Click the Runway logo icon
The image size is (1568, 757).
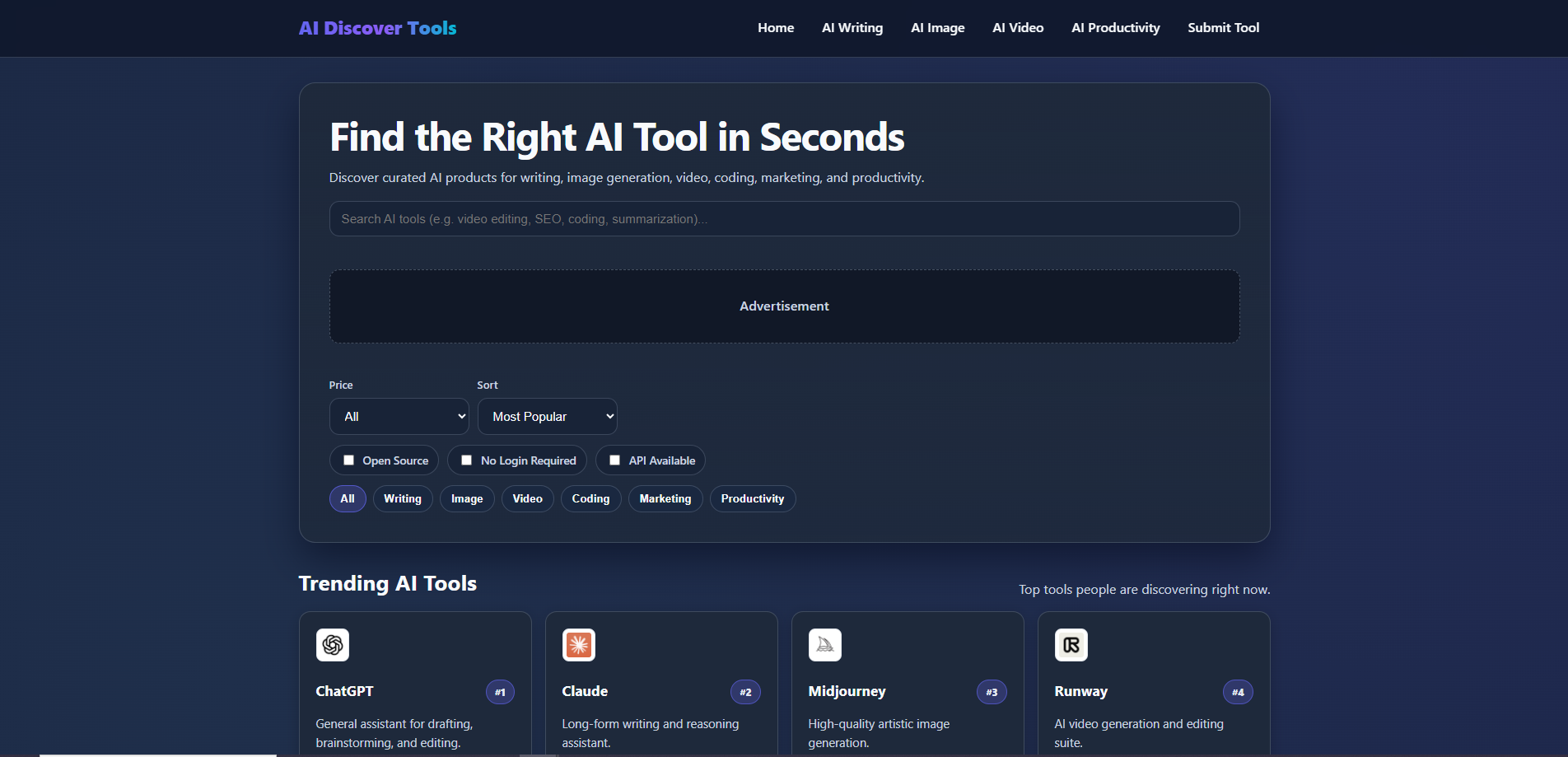1071,645
